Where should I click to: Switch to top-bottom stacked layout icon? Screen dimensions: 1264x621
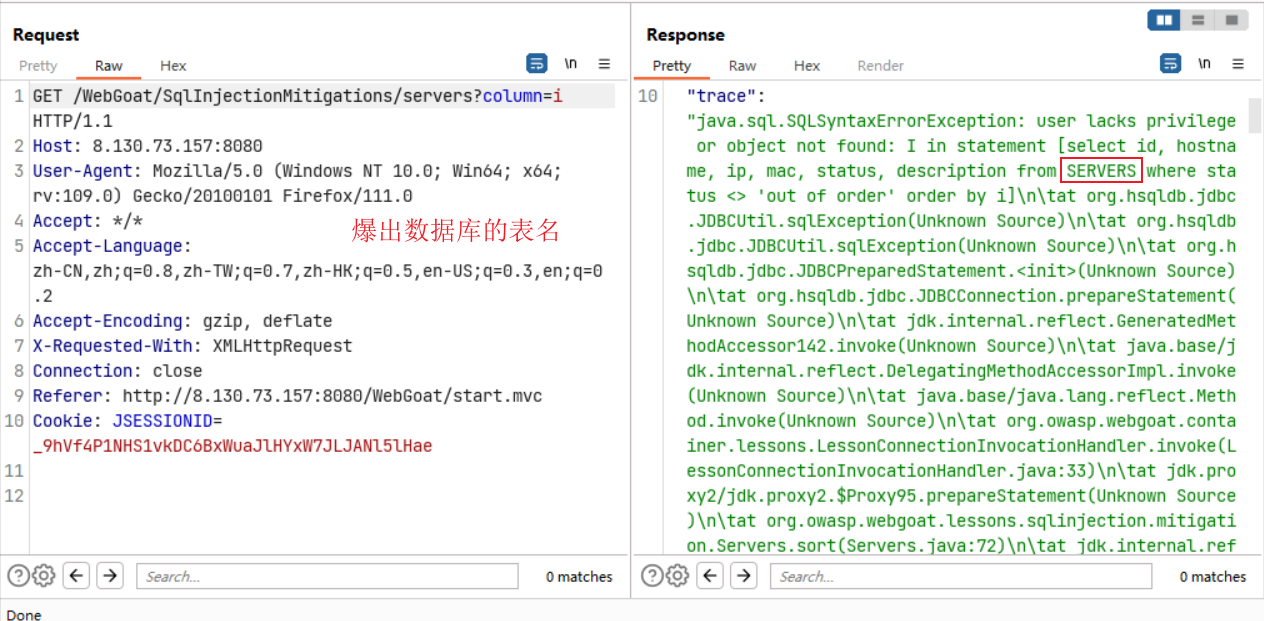(x=1197, y=20)
